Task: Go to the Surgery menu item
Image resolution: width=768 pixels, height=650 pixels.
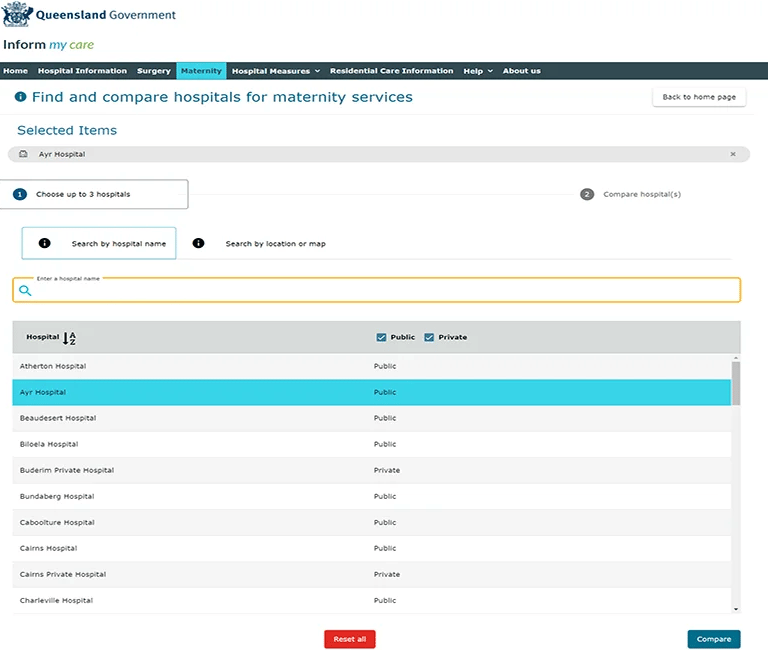Action: pos(154,71)
